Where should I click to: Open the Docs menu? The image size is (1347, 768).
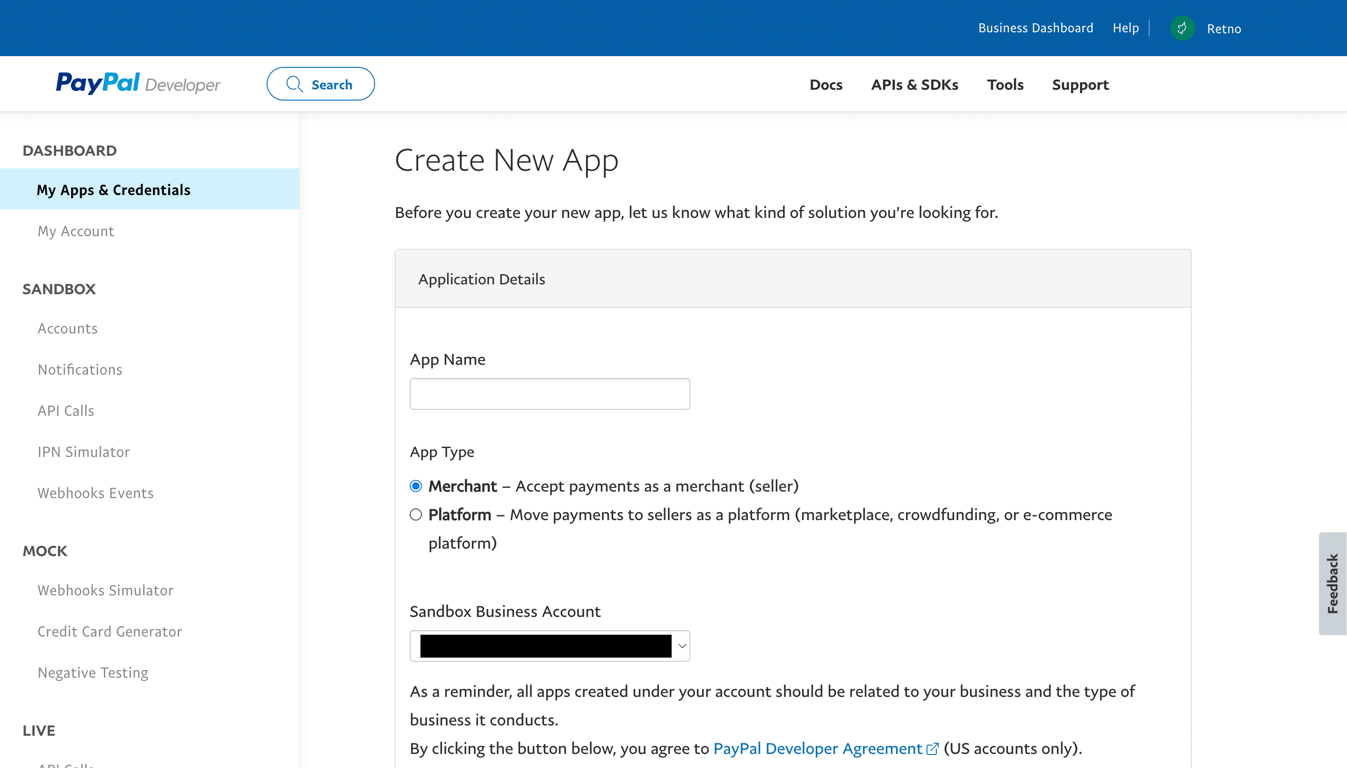(x=825, y=85)
